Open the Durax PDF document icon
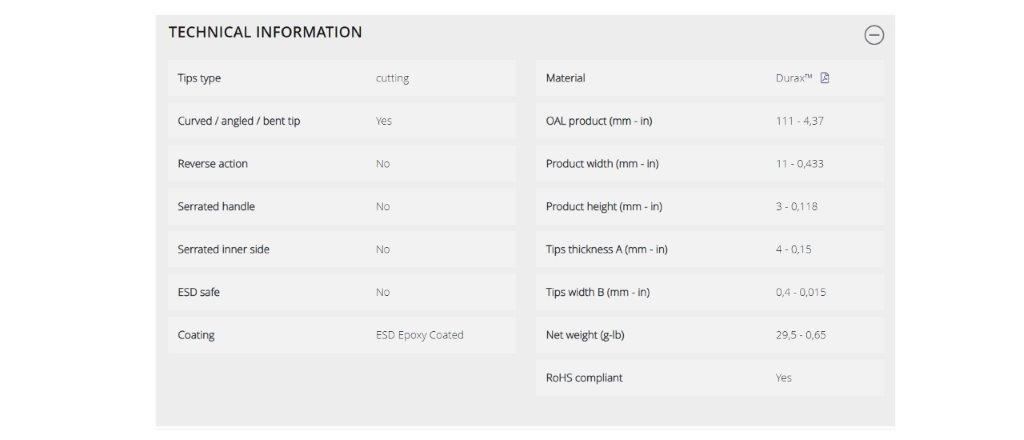The height and width of the screenshot is (440, 1024). pos(824,78)
